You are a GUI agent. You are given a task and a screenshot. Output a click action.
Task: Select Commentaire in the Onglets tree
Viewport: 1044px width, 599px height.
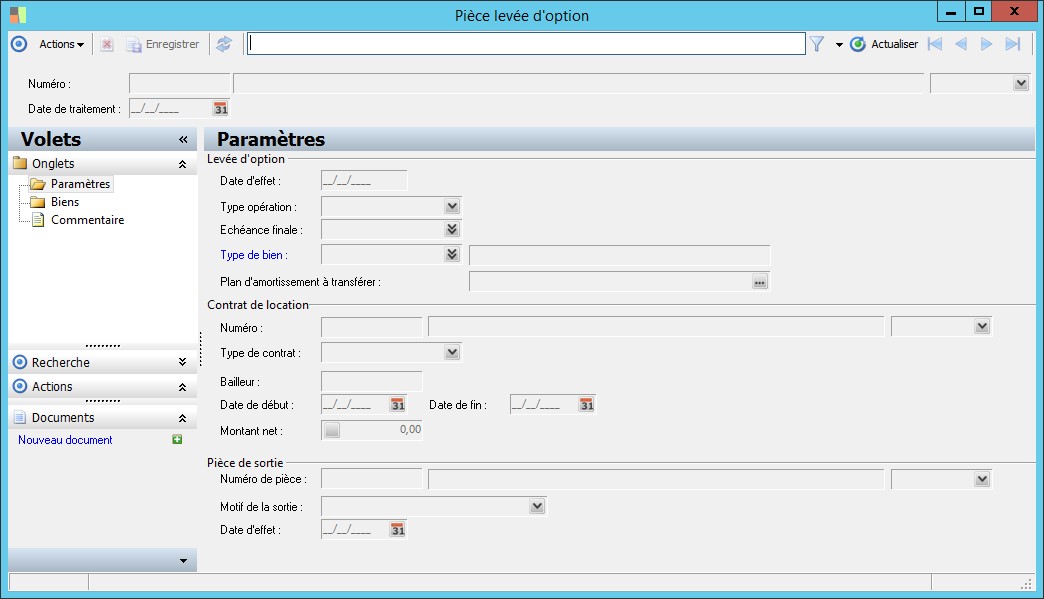pos(87,220)
